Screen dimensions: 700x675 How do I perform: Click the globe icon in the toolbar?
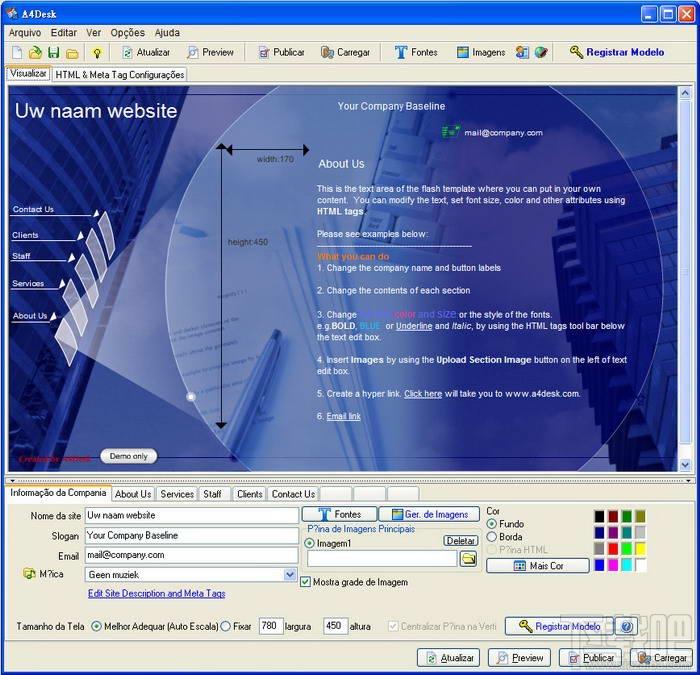tap(541, 52)
